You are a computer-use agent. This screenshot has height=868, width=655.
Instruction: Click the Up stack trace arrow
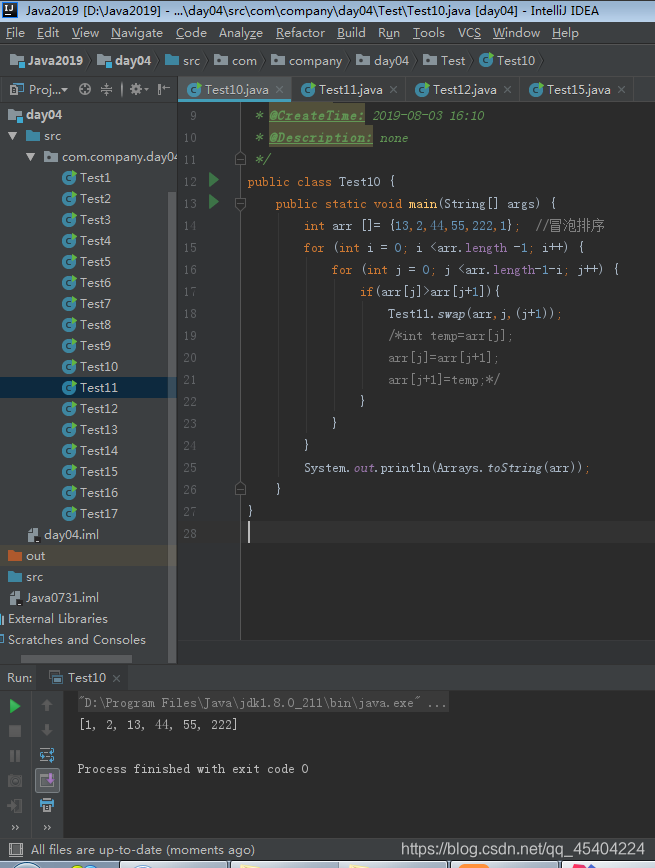tap(47, 705)
